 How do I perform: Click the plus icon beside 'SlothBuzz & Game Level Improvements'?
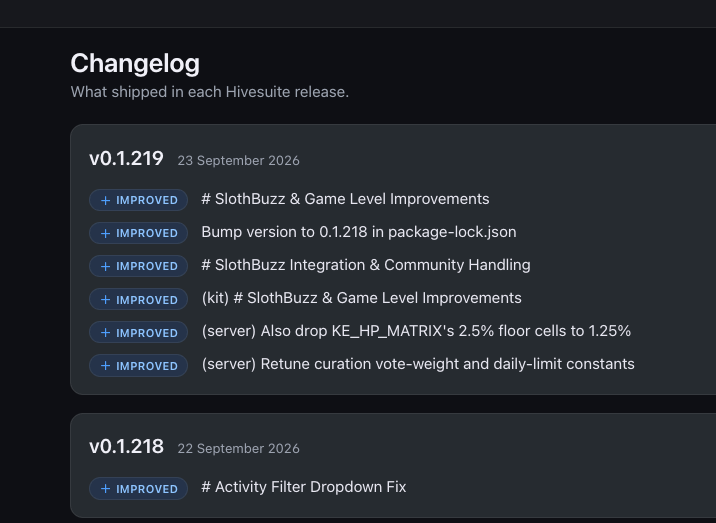[105, 200]
